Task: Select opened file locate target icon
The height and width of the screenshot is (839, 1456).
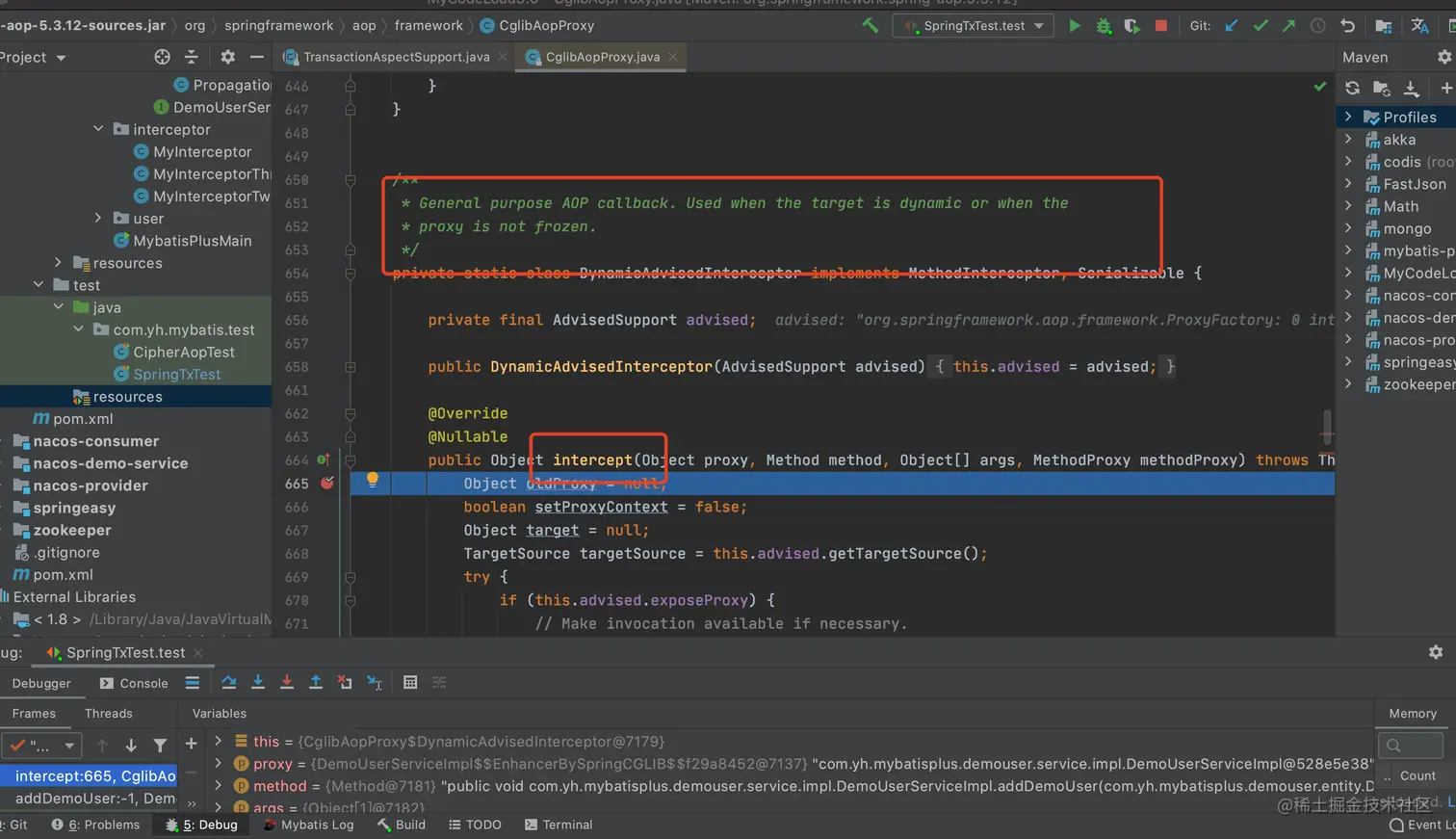Action: point(162,57)
